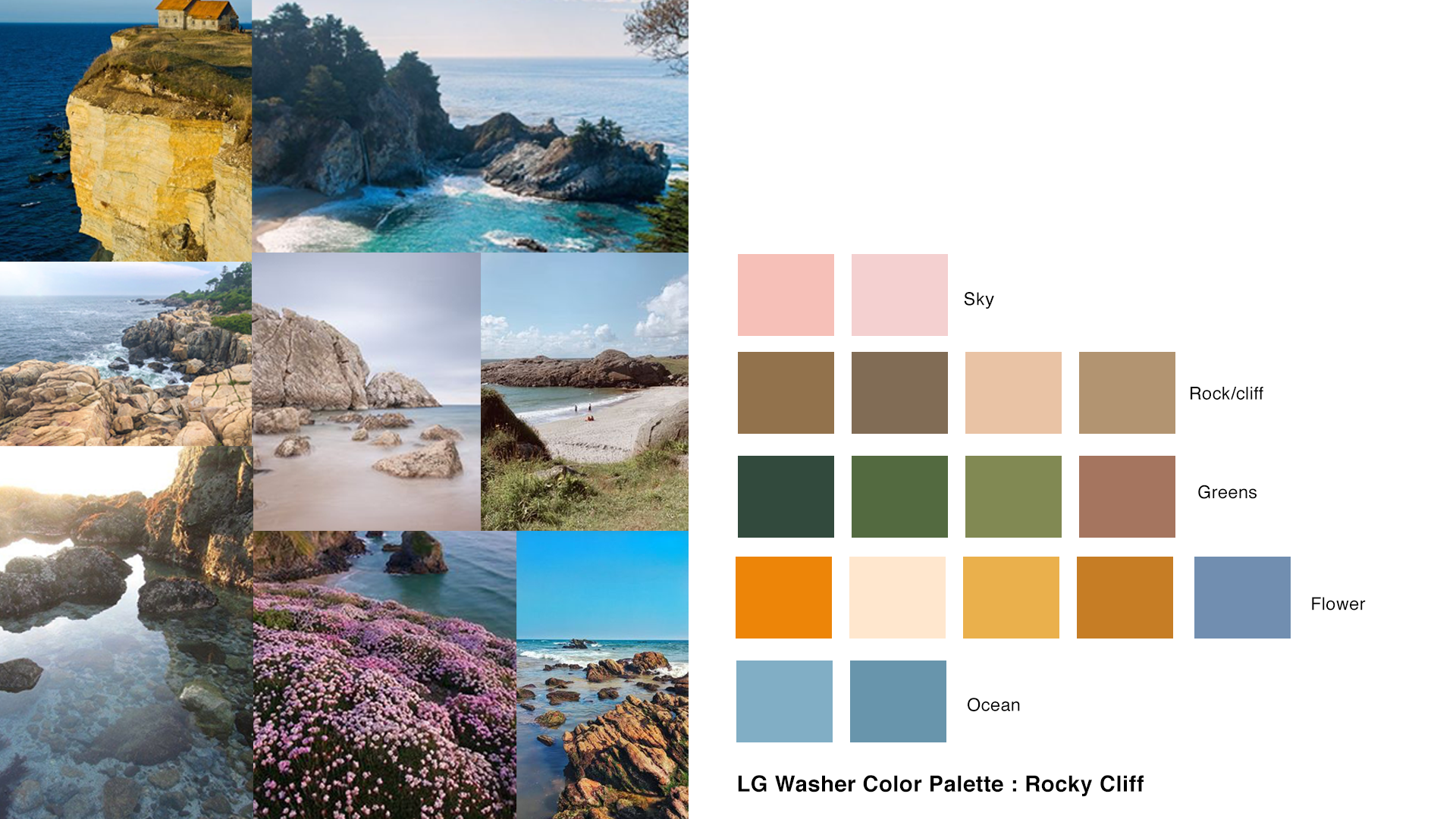Select the darker teal-blue Ocean swatch
1456x819 pixels.
click(898, 701)
